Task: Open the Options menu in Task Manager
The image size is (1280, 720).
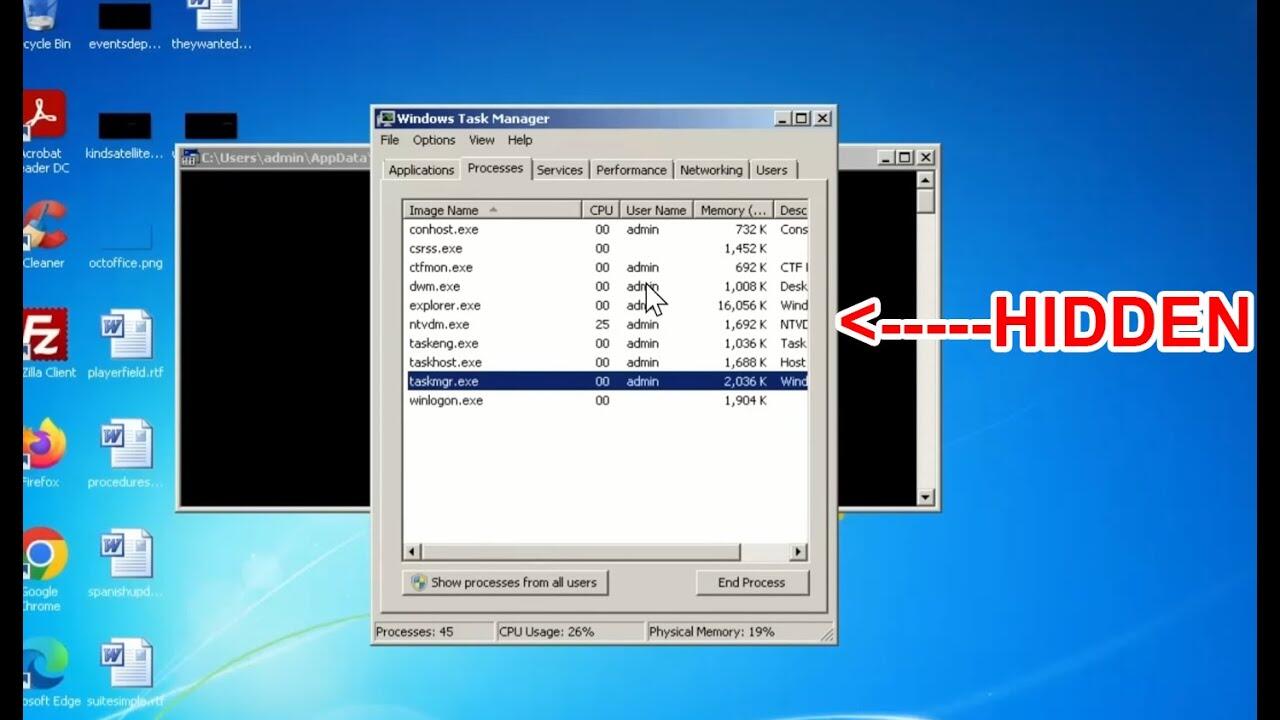Action: click(434, 140)
